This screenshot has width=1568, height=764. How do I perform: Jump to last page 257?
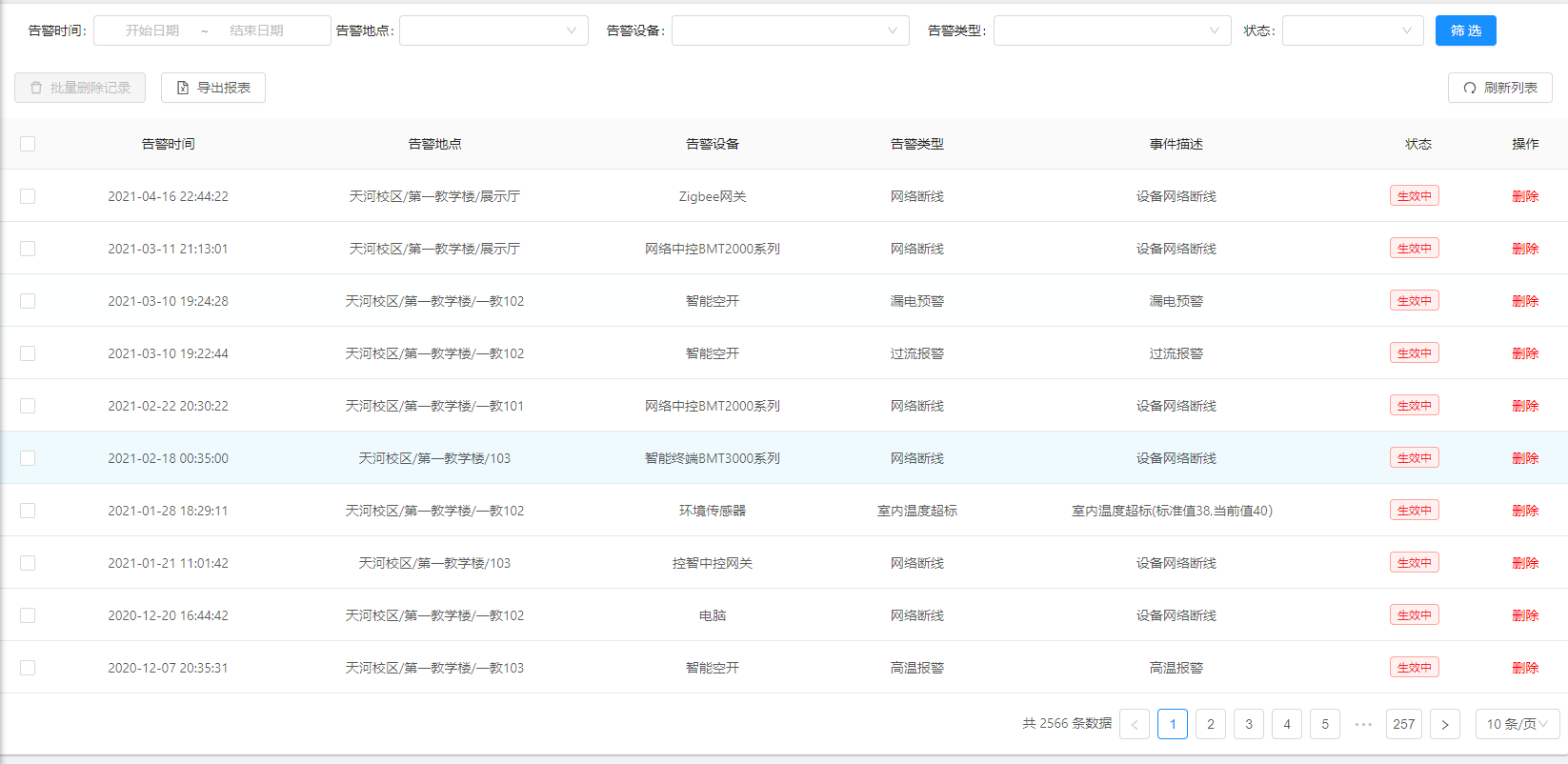pos(1404,724)
